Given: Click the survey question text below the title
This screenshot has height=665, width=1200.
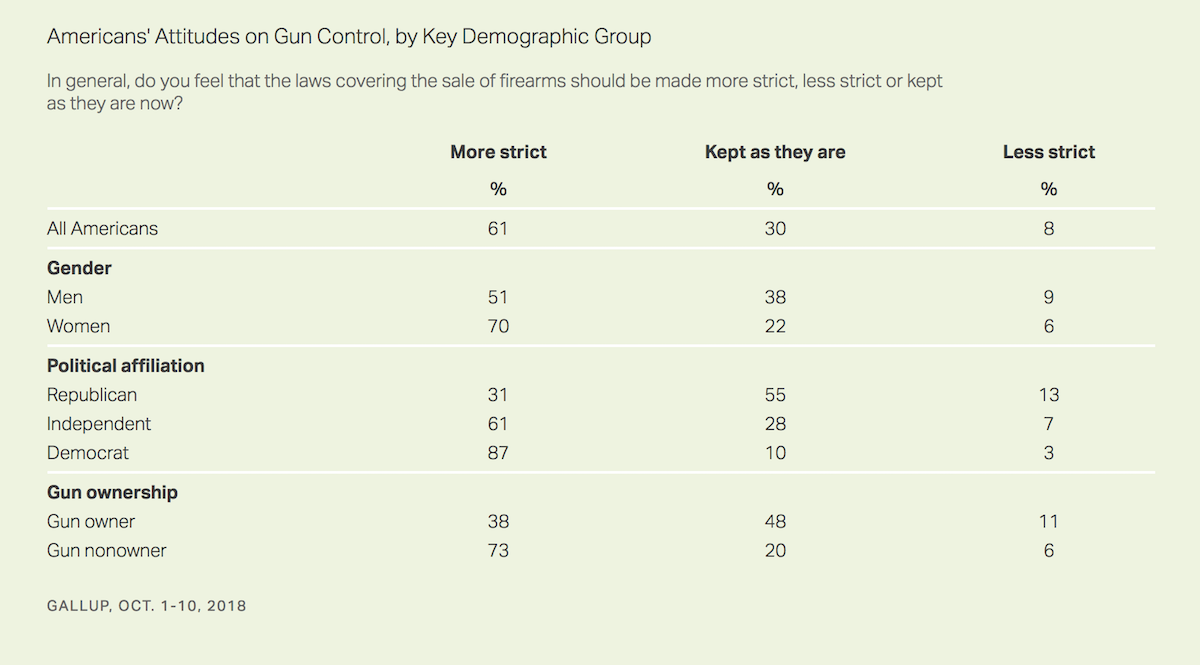Looking at the screenshot, I should pos(494,92).
